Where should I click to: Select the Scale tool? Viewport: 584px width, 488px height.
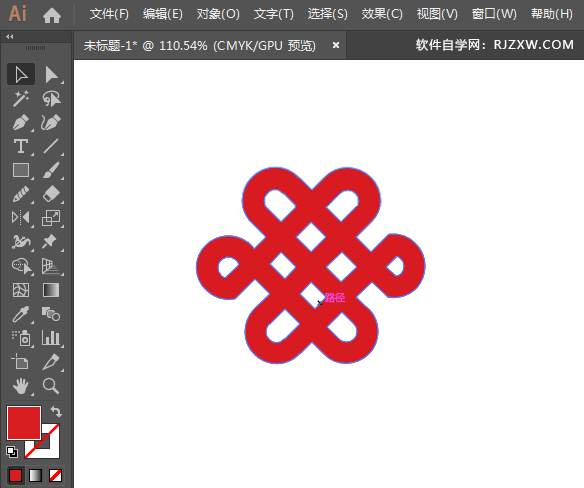tap(51, 218)
